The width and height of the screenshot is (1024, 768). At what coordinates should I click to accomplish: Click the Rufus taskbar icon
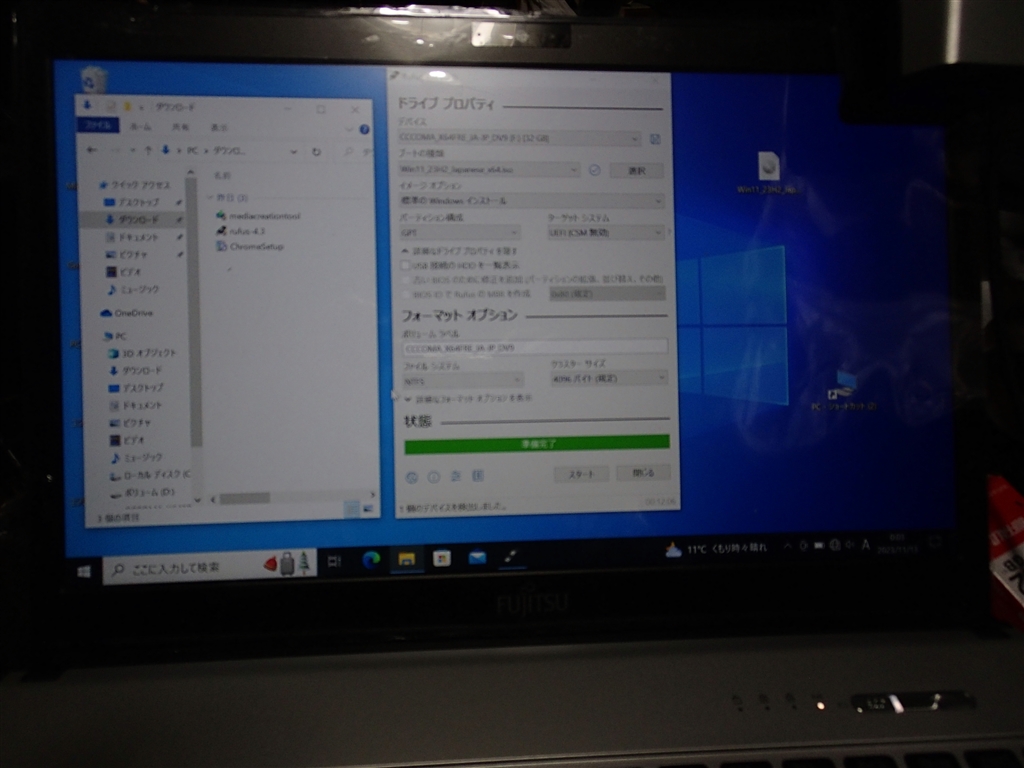point(512,556)
